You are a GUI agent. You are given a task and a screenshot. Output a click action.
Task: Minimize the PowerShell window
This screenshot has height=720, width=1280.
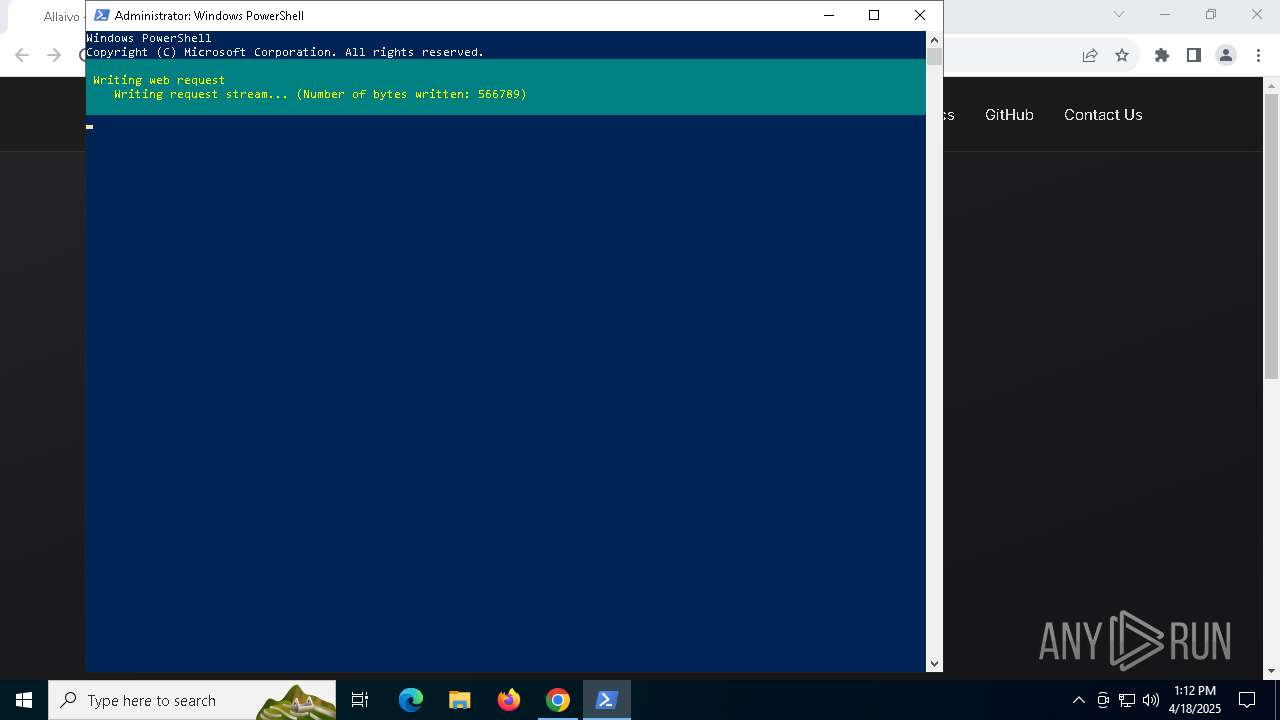(x=828, y=15)
